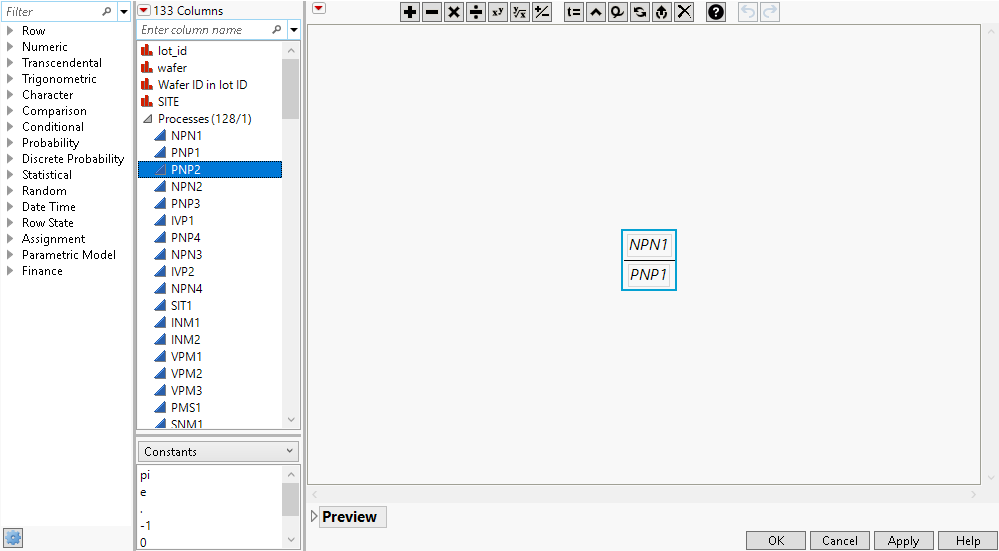This screenshot has height=551, width=999.
Task: Click the insert caret button
Action: pos(596,12)
